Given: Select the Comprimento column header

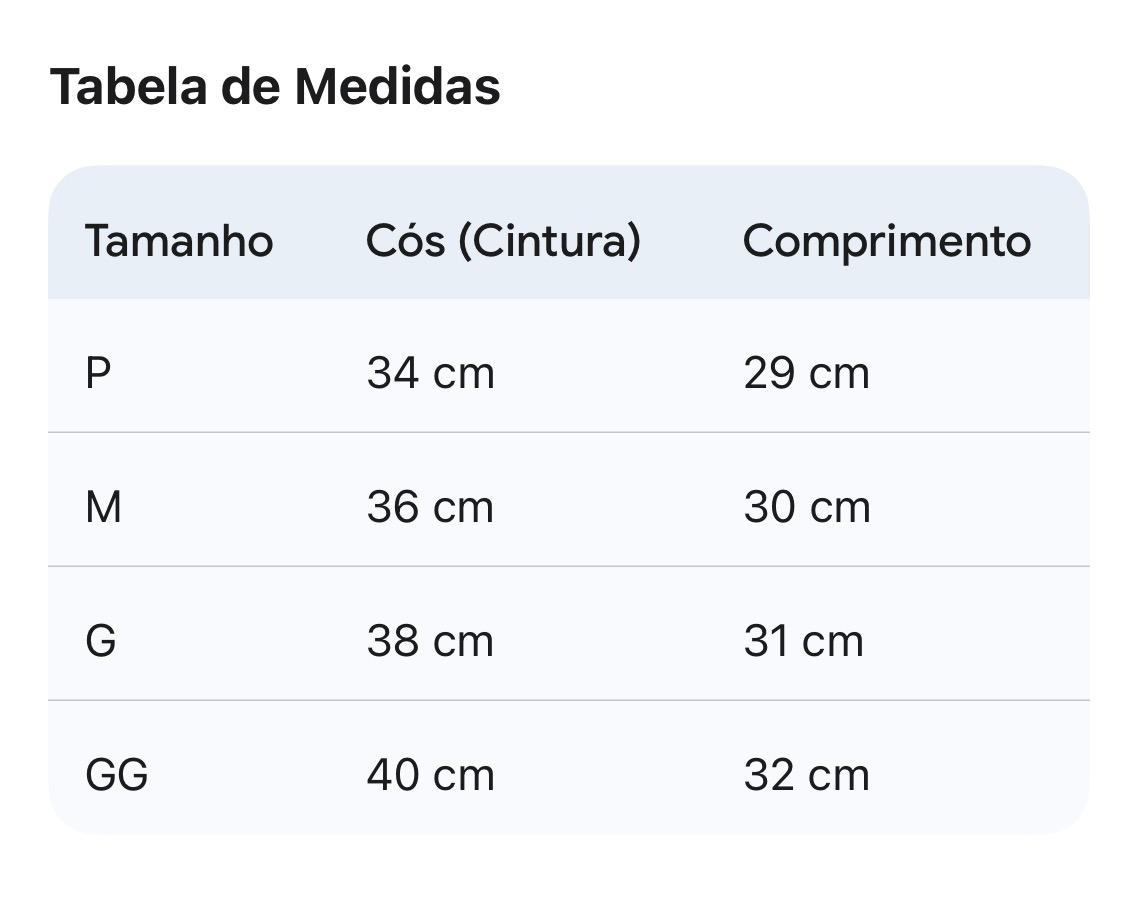Looking at the screenshot, I should coord(886,241).
